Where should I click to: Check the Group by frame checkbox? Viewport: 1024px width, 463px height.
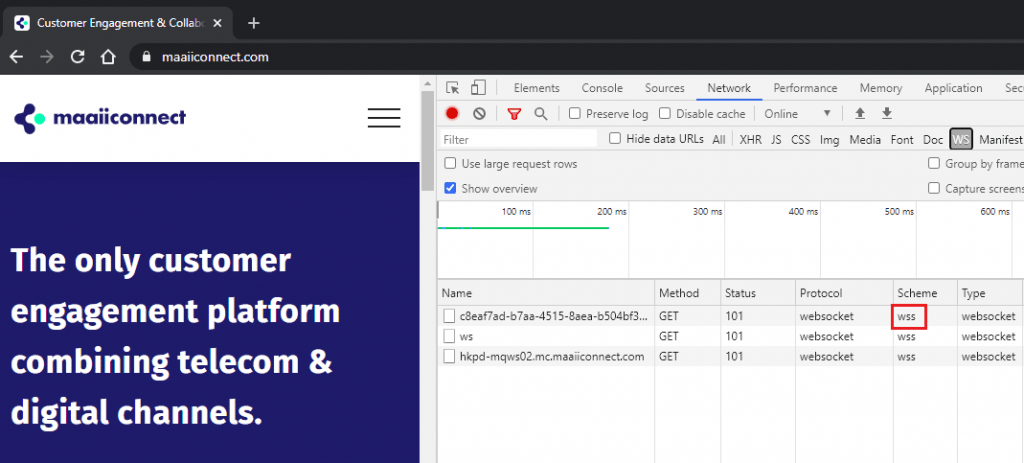coord(934,164)
